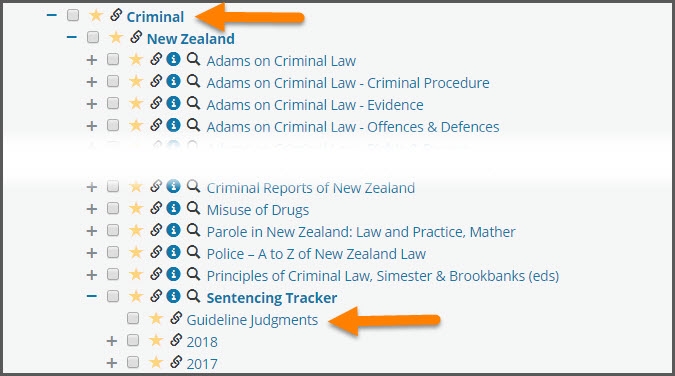Click favourite star next to Criminal
Screen dimensions: 675x376
(96, 16)
